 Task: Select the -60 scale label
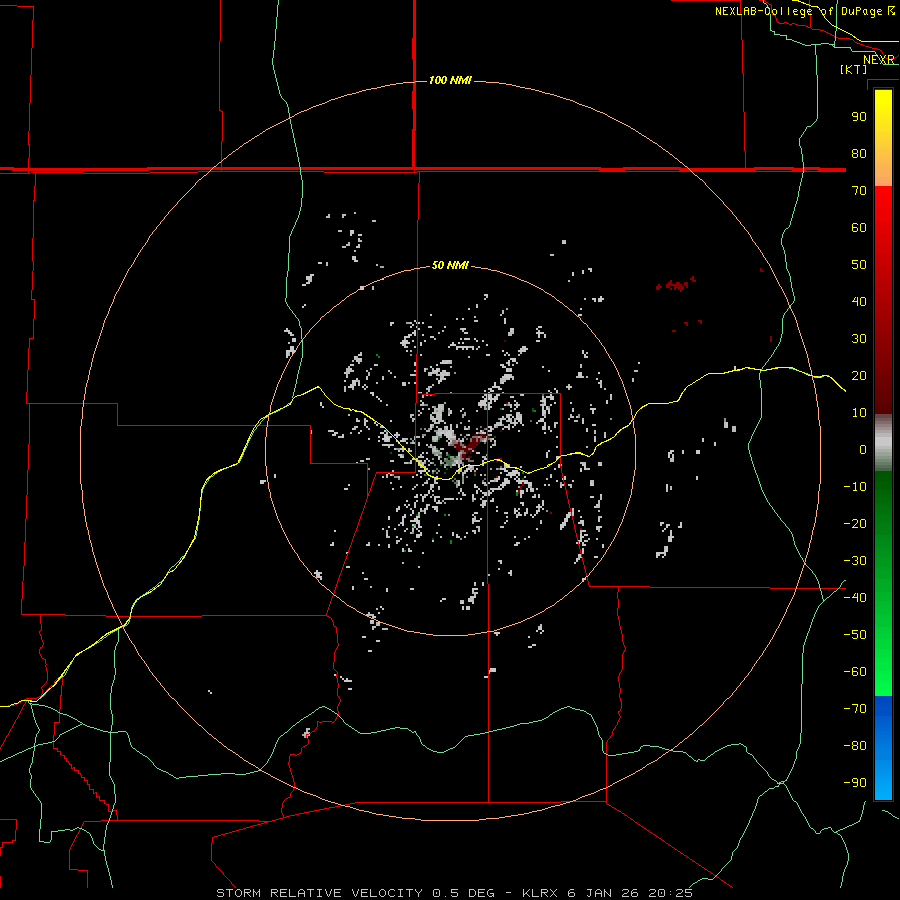[855, 672]
